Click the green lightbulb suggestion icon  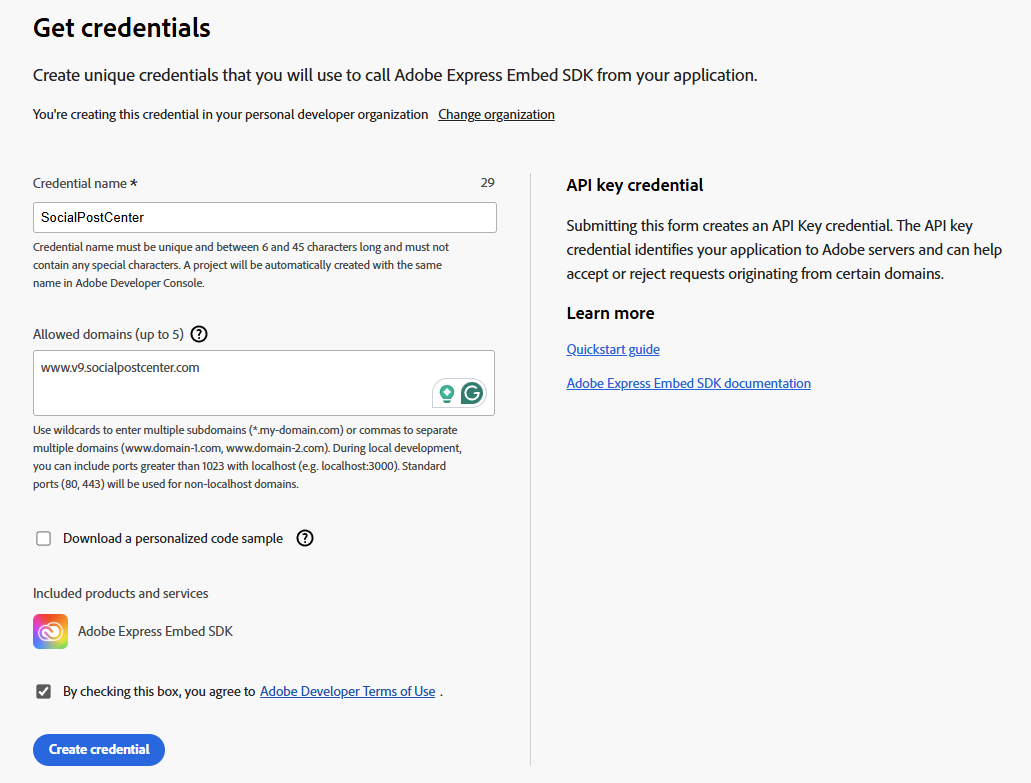[x=446, y=393]
